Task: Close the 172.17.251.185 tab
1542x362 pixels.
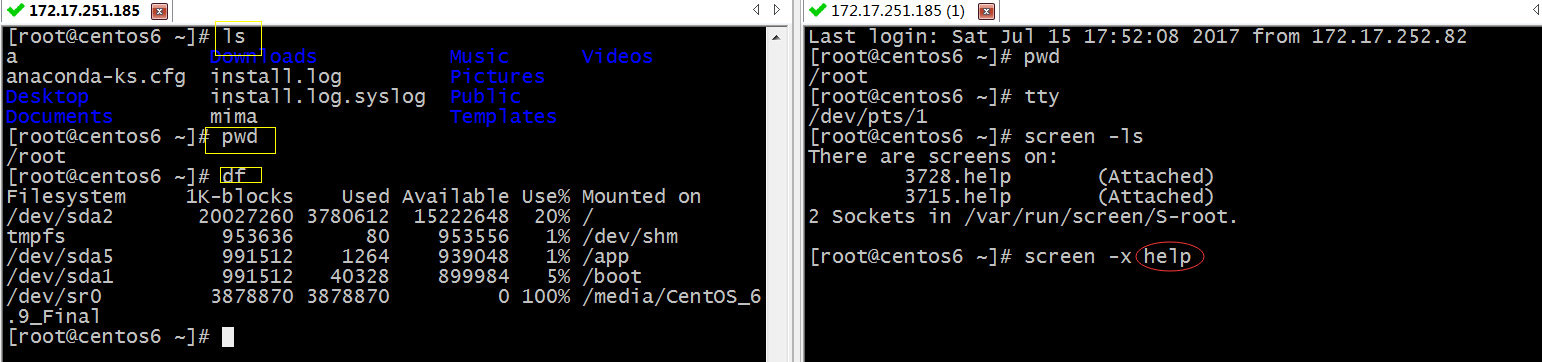Action: 158,12
